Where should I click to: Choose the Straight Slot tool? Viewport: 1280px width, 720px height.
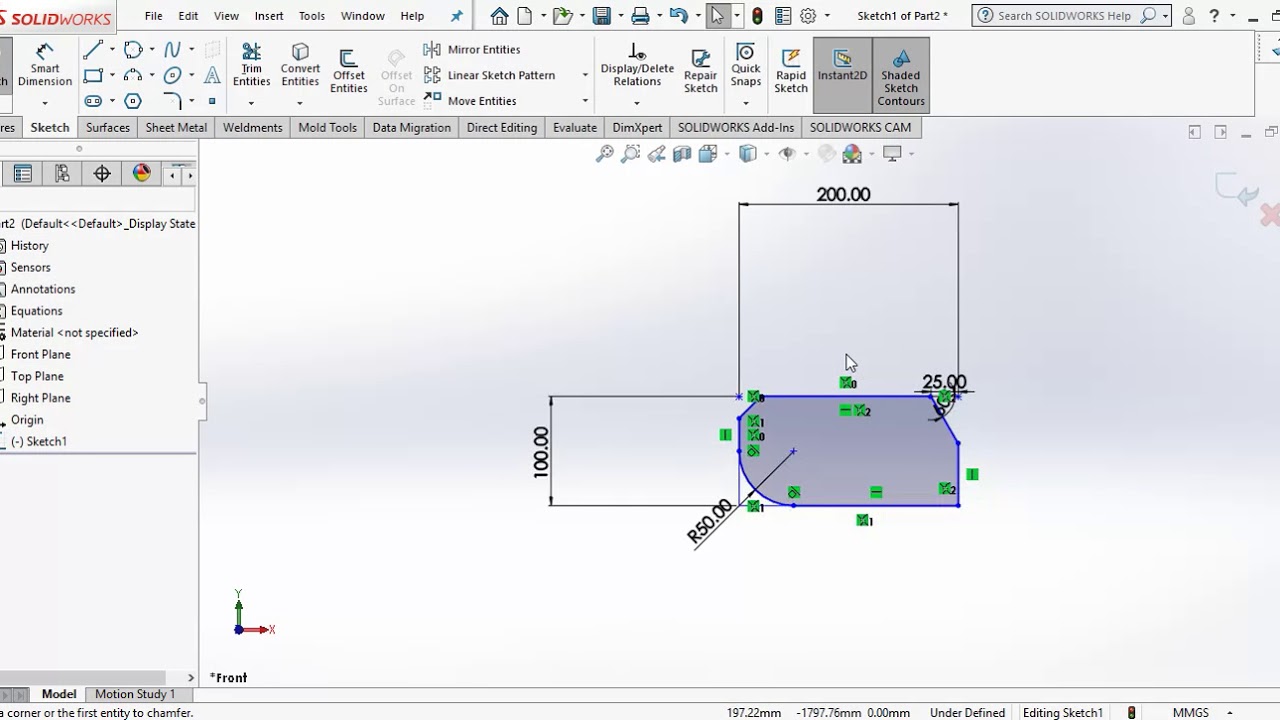93,101
